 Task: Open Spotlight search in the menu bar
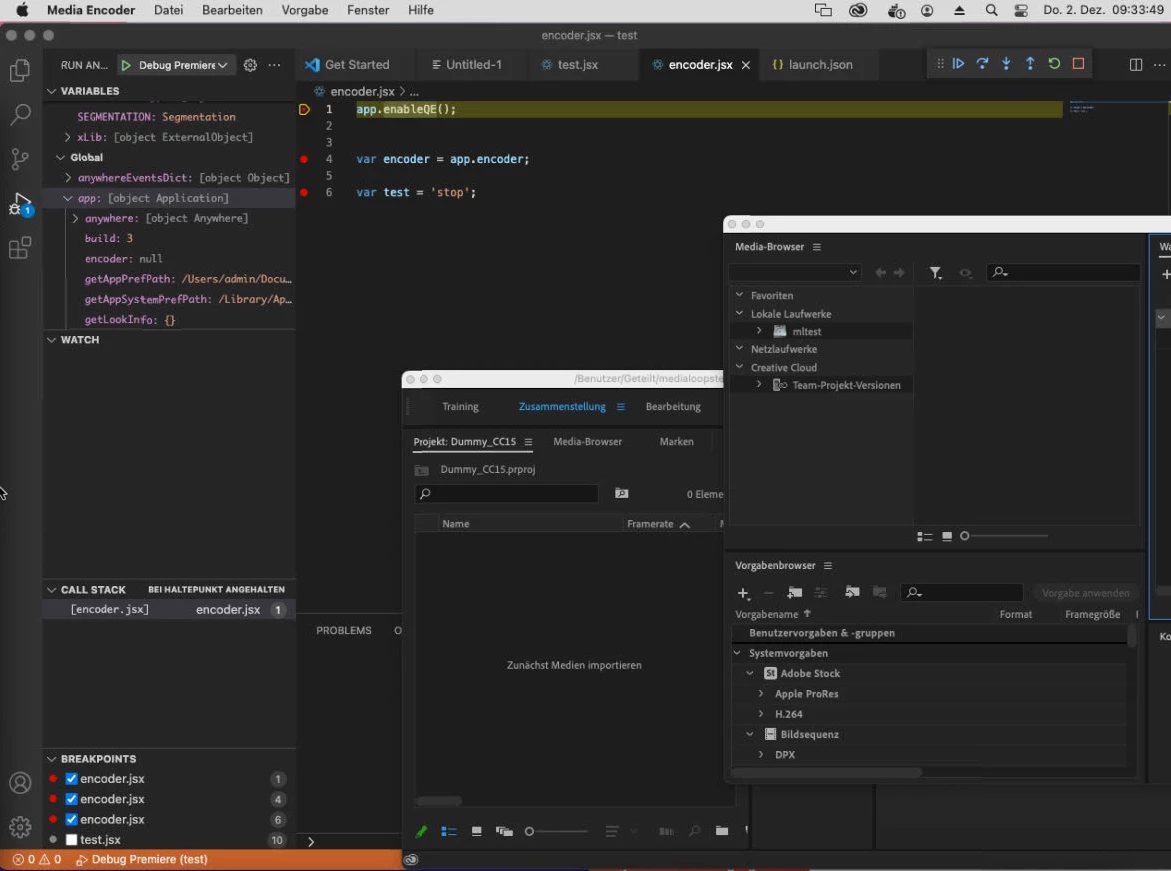pos(991,10)
